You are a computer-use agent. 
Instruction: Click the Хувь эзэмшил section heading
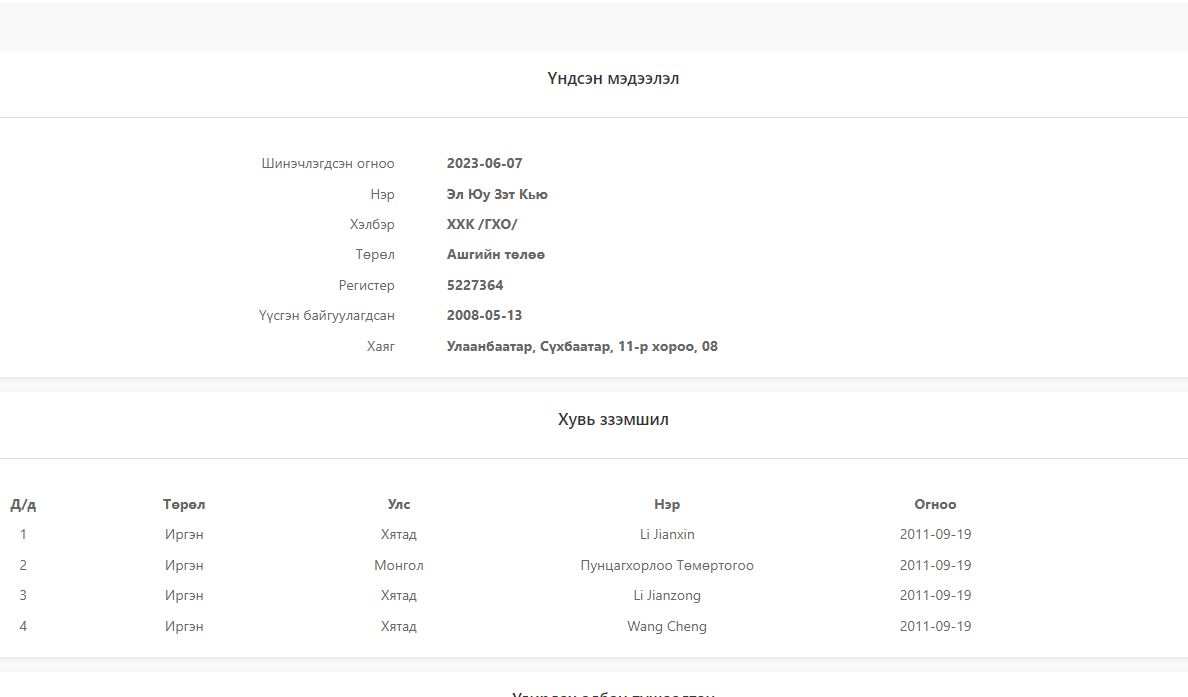pos(613,419)
